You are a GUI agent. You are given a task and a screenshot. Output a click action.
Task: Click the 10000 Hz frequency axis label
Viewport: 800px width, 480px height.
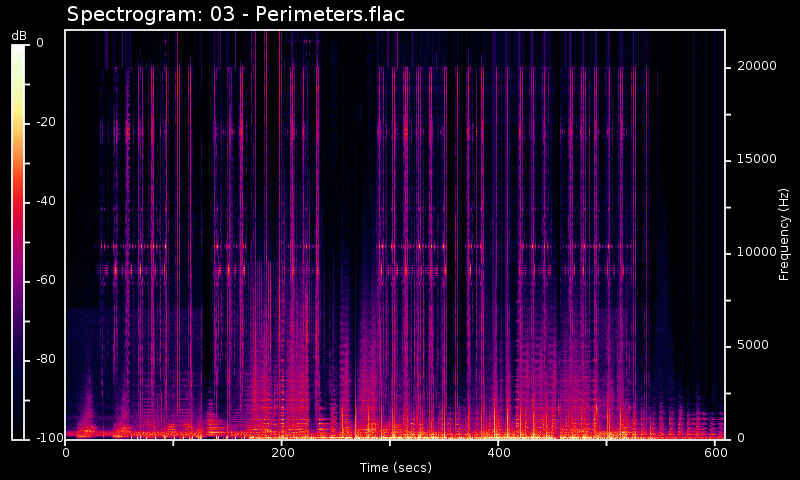[757, 252]
